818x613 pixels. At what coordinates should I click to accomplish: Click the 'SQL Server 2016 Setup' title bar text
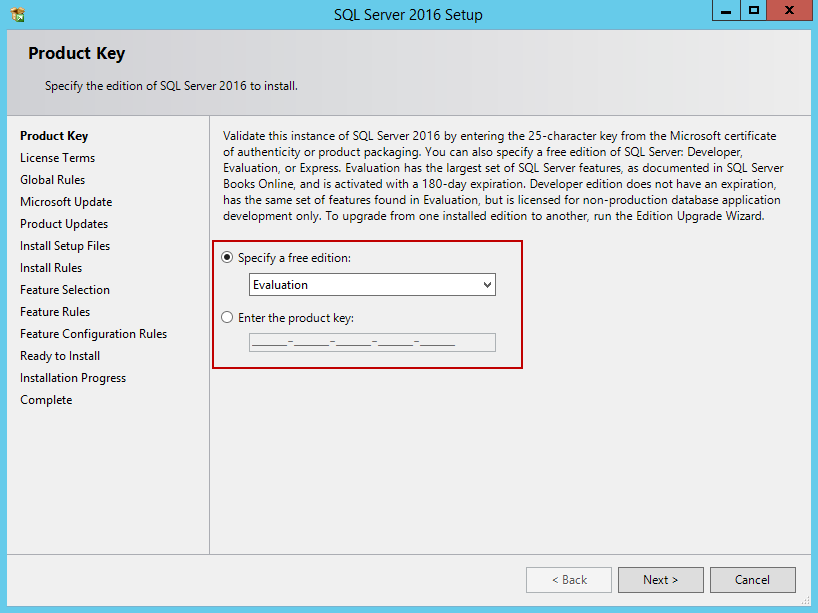point(408,15)
